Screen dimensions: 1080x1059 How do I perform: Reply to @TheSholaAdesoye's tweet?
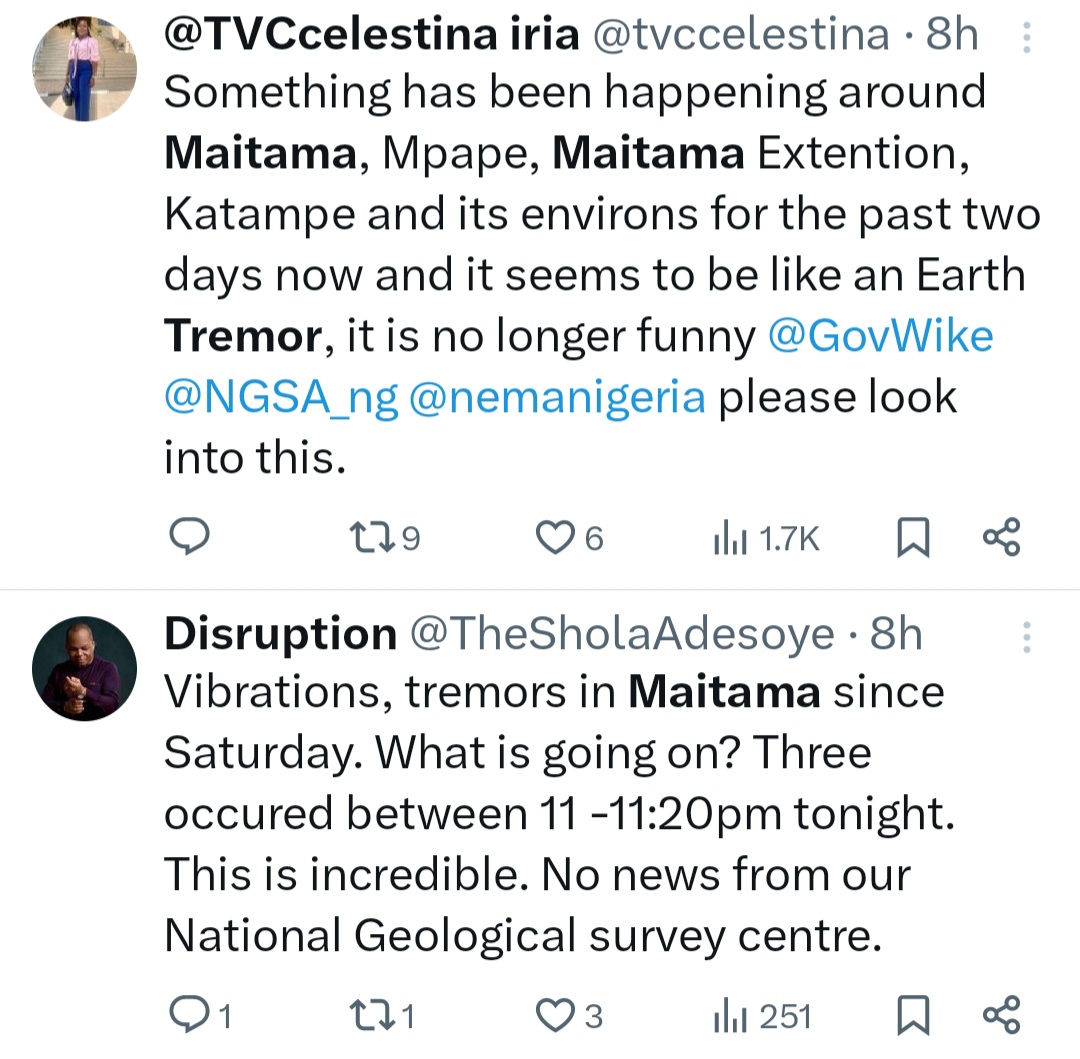(x=190, y=1016)
